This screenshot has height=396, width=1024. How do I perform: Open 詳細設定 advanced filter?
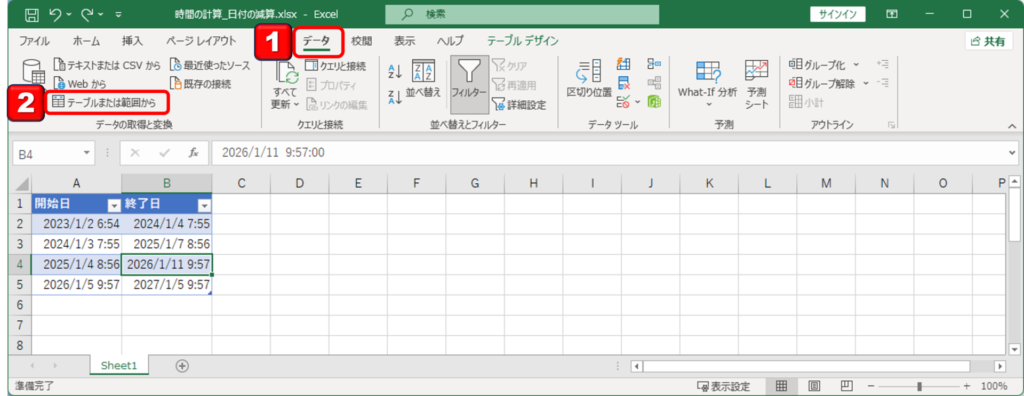tap(519, 104)
